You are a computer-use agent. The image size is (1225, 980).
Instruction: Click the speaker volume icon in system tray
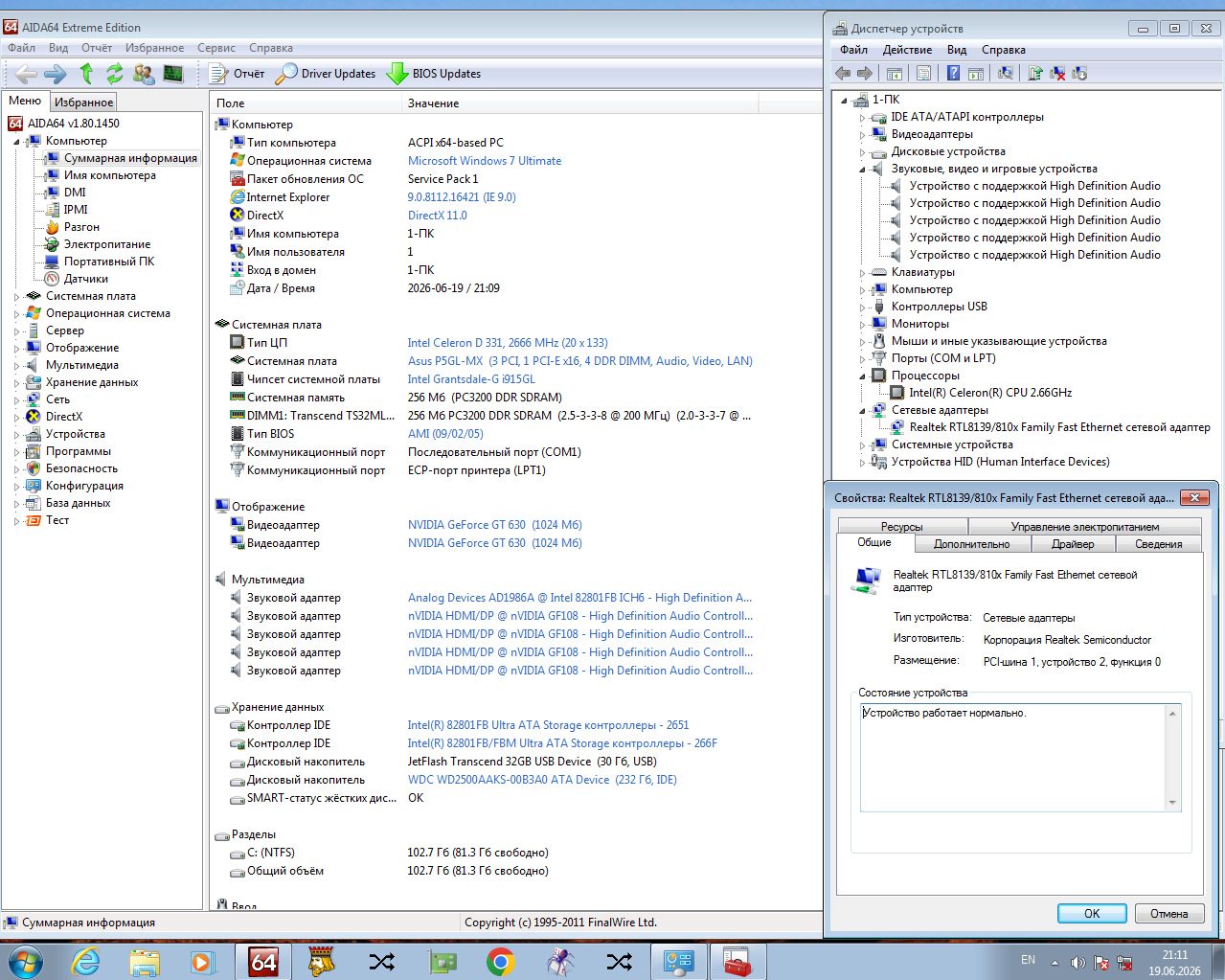click(x=1078, y=962)
